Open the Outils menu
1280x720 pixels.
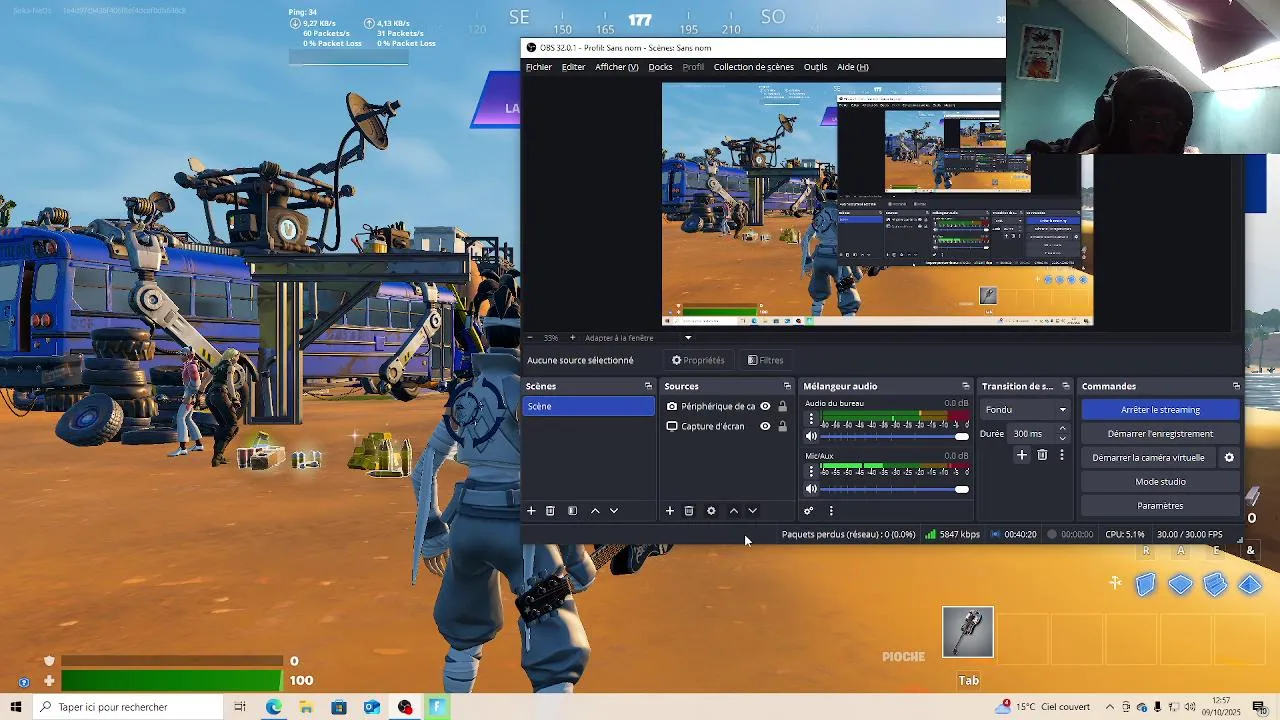(815, 67)
